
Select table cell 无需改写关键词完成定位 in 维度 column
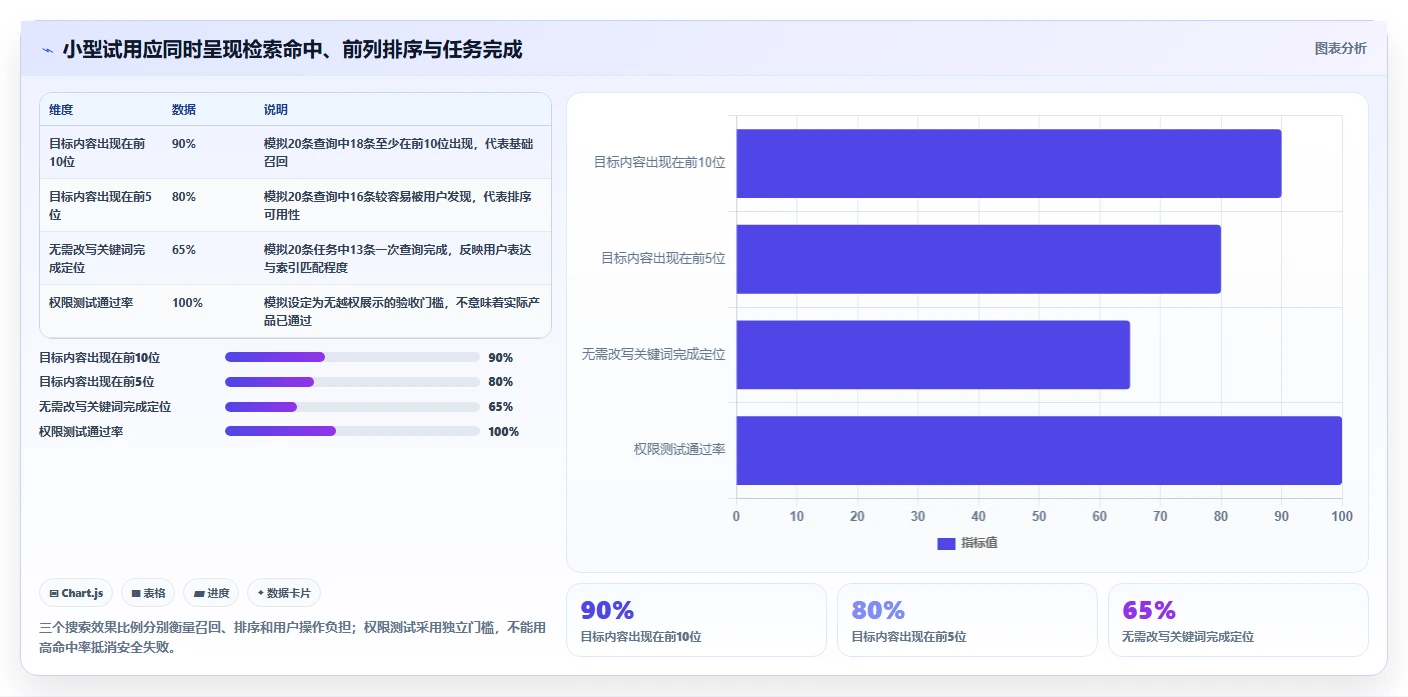[x=97, y=258]
